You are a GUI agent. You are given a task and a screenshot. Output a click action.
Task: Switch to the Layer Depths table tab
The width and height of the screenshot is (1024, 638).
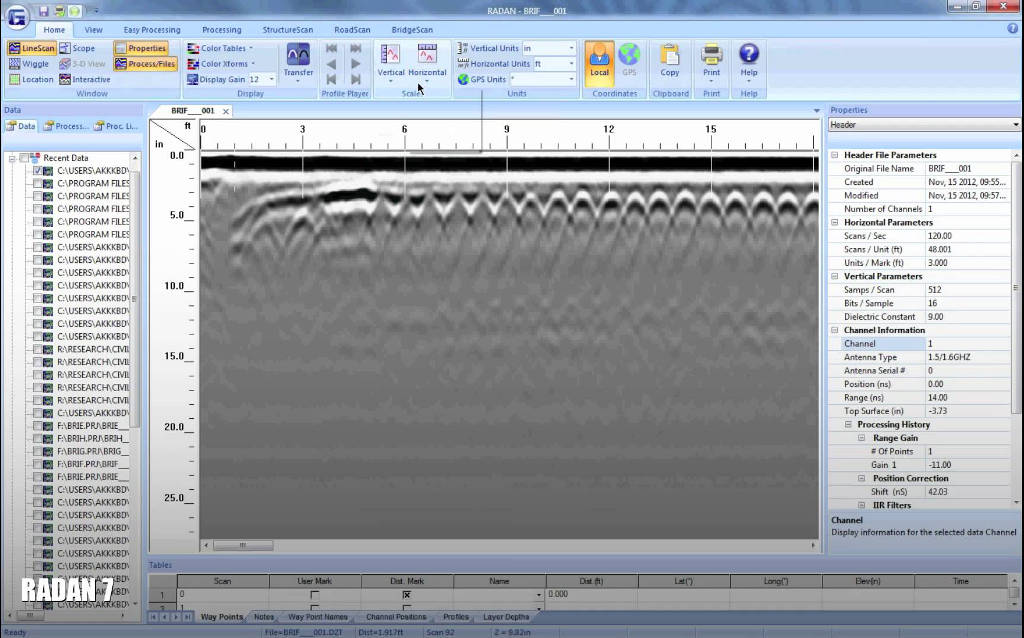coord(506,617)
